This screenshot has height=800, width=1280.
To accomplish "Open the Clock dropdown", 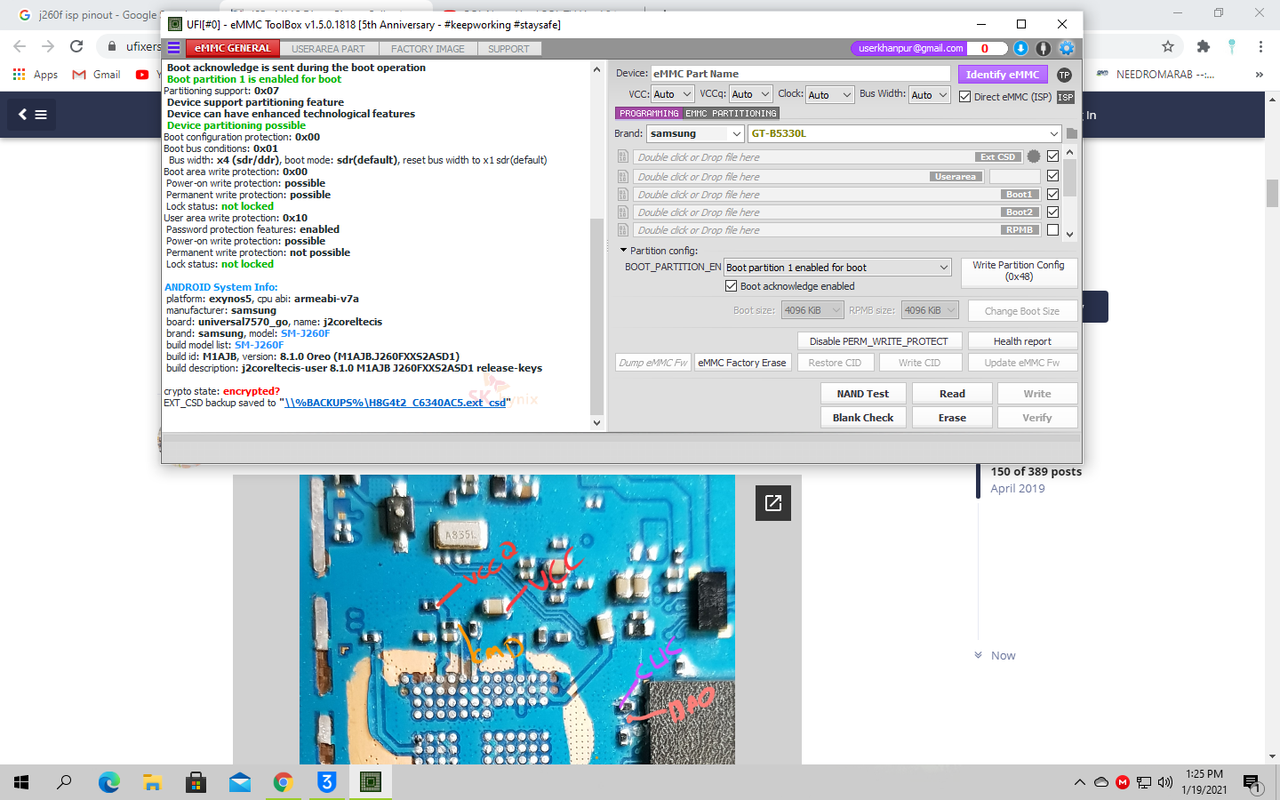I will [x=829, y=94].
